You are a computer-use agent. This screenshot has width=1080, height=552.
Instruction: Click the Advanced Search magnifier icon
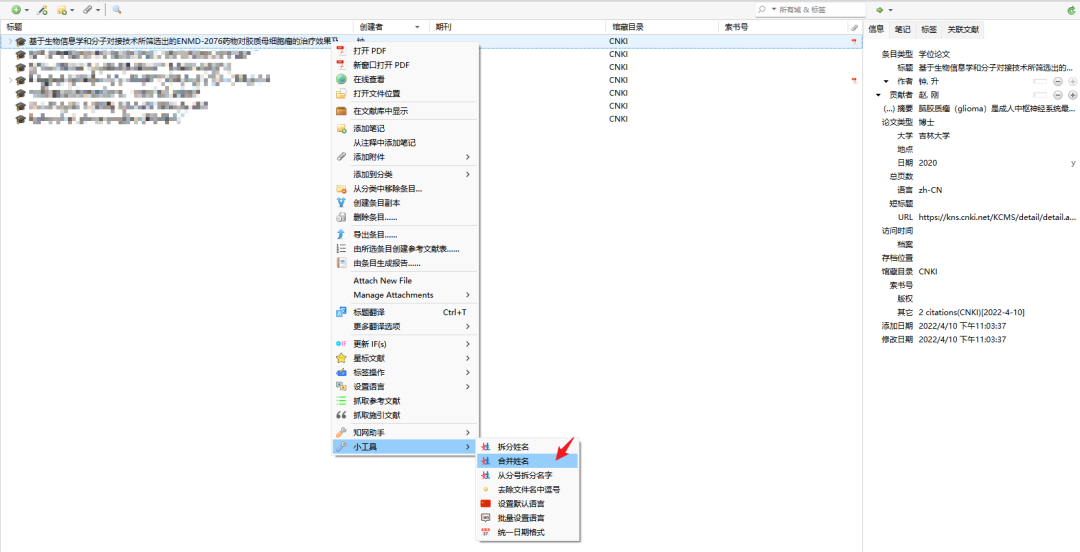116,10
